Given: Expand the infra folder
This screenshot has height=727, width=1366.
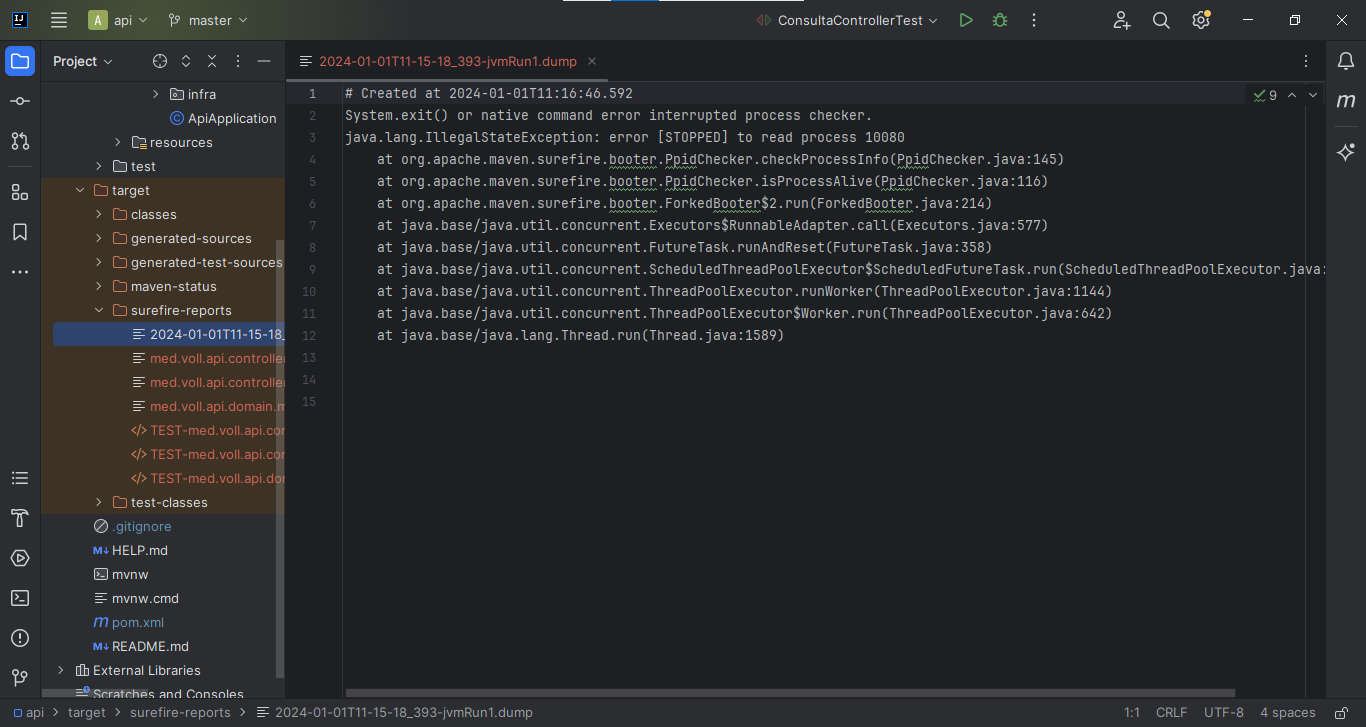Looking at the screenshot, I should tap(156, 94).
